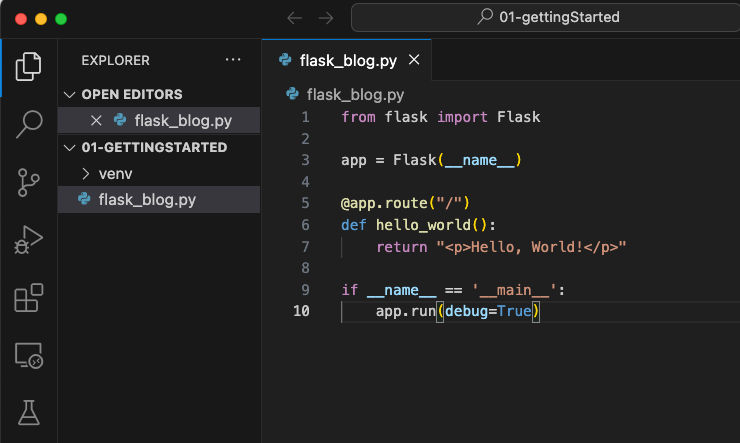This screenshot has height=443, width=740.
Task: Click the '__main__' string on line 9
Action: 514,290
